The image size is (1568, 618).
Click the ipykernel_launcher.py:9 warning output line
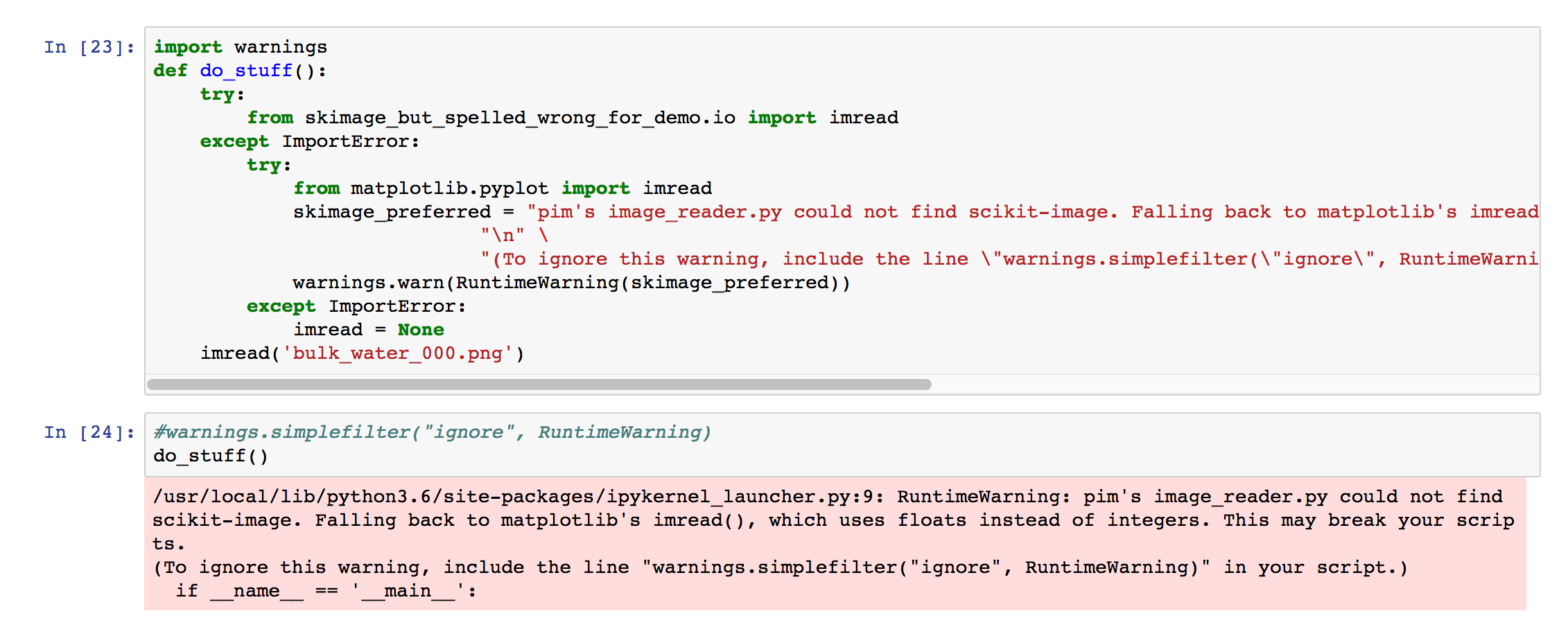(x=828, y=497)
